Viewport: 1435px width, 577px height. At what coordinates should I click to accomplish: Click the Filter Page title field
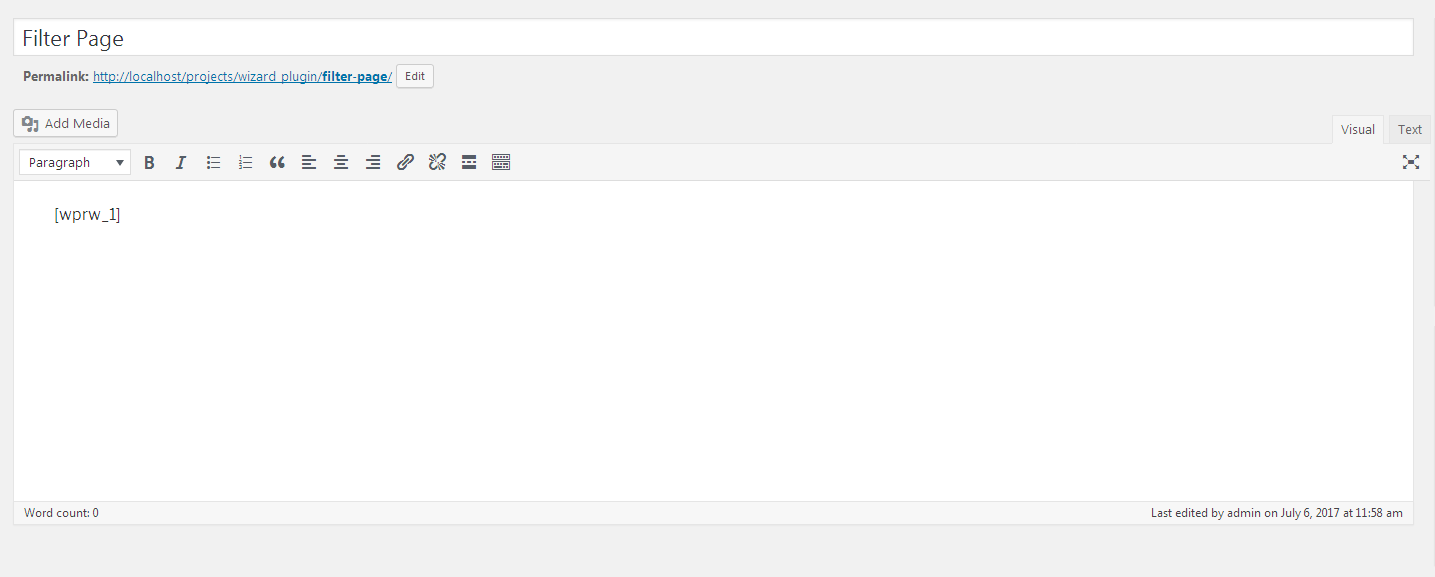(712, 38)
